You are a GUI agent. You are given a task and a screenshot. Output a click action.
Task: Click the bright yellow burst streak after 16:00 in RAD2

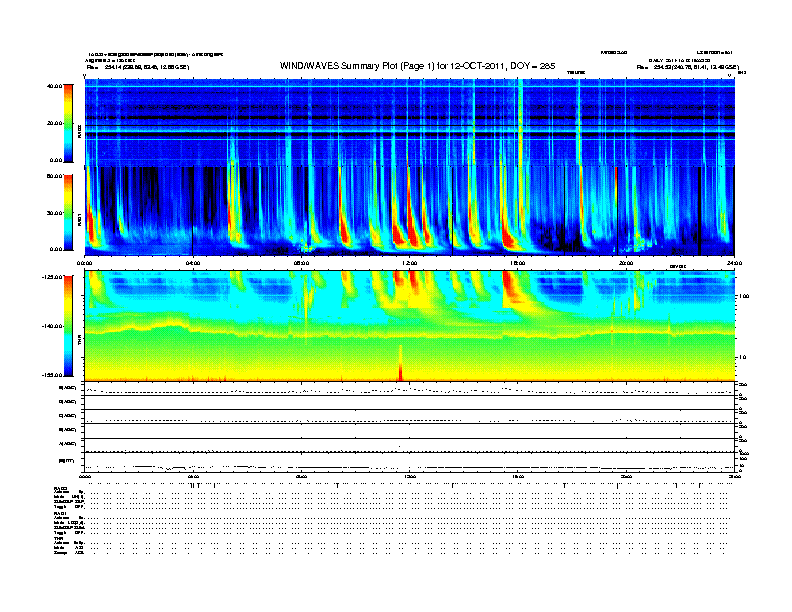(x=520, y=123)
